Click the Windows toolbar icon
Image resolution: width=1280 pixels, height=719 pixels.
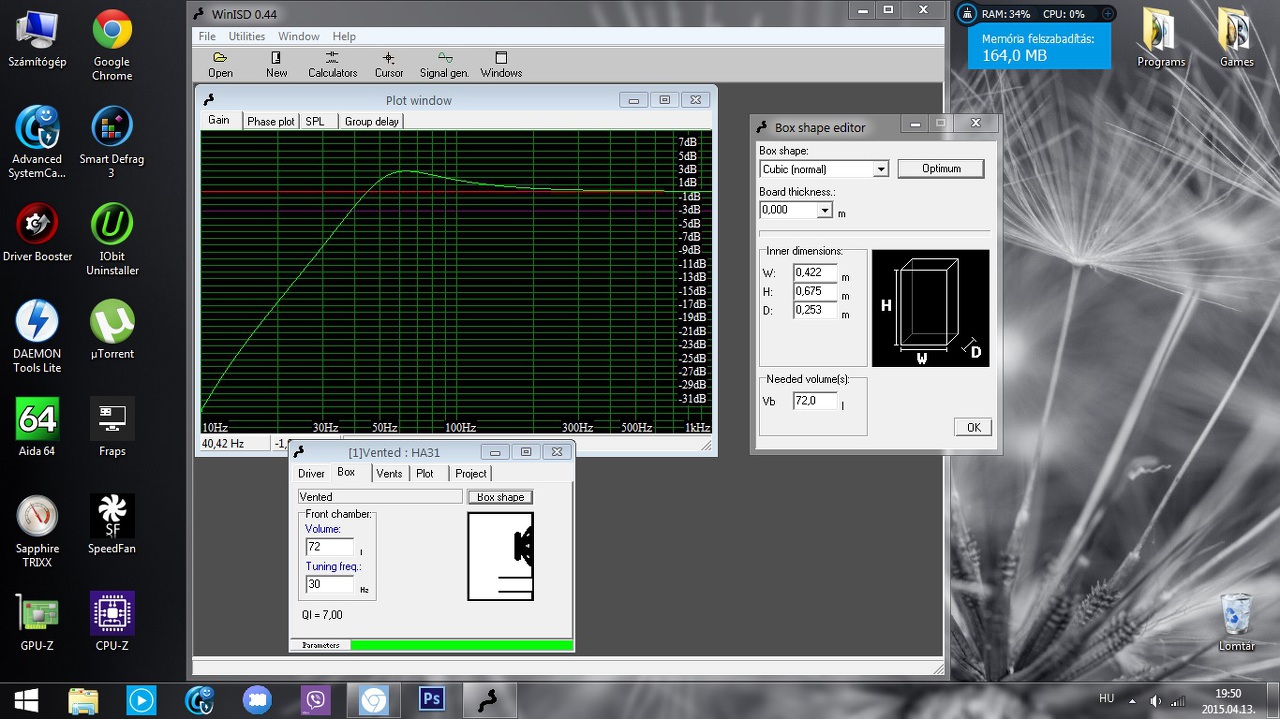coord(501,64)
